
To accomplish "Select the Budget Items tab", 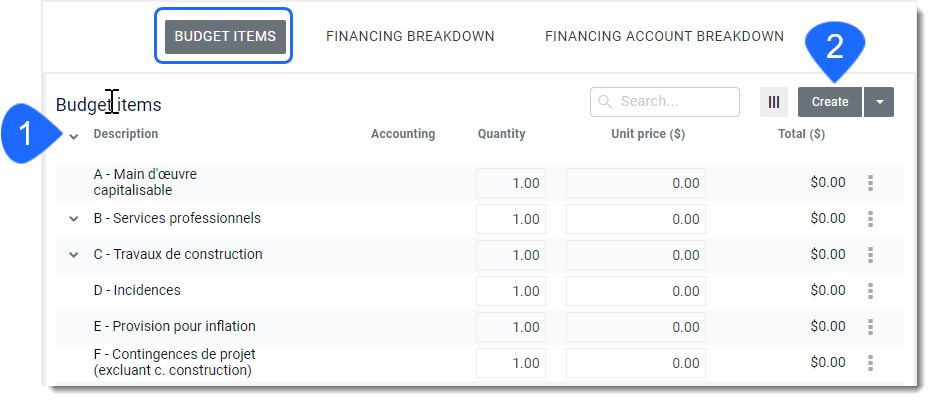I will [x=225, y=36].
